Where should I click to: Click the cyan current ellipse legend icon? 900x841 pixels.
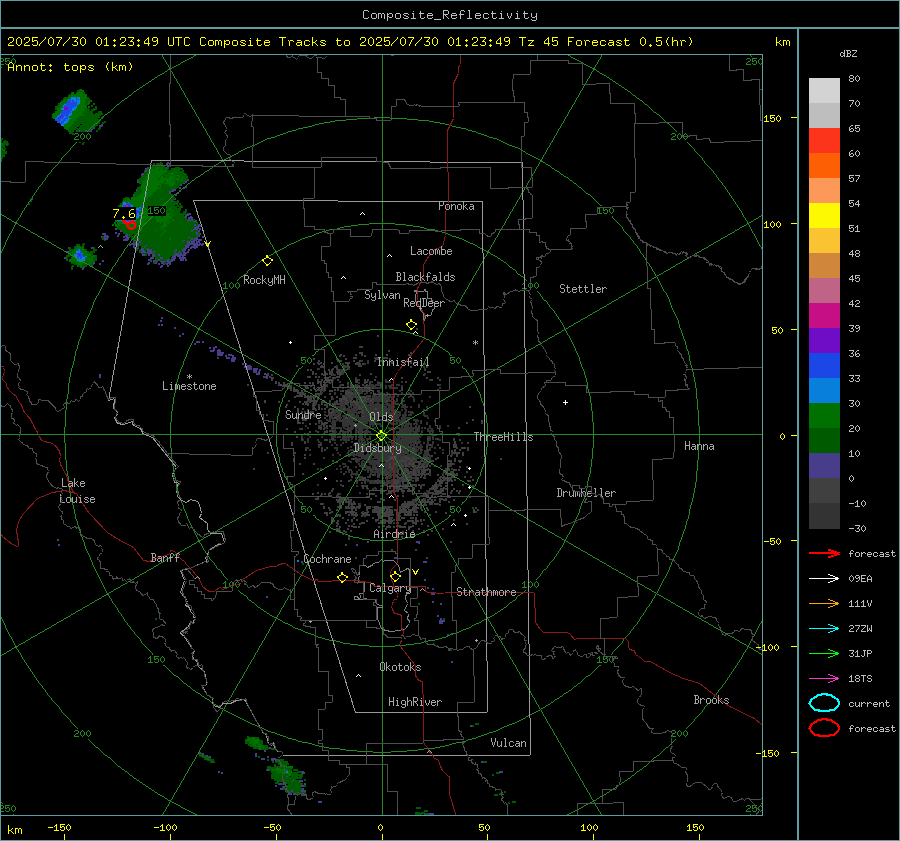[824, 703]
